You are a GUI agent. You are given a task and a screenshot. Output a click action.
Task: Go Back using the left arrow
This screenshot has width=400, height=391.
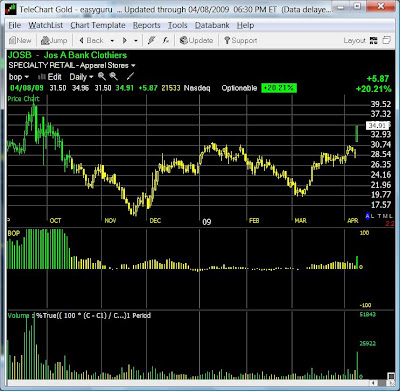coord(81,40)
